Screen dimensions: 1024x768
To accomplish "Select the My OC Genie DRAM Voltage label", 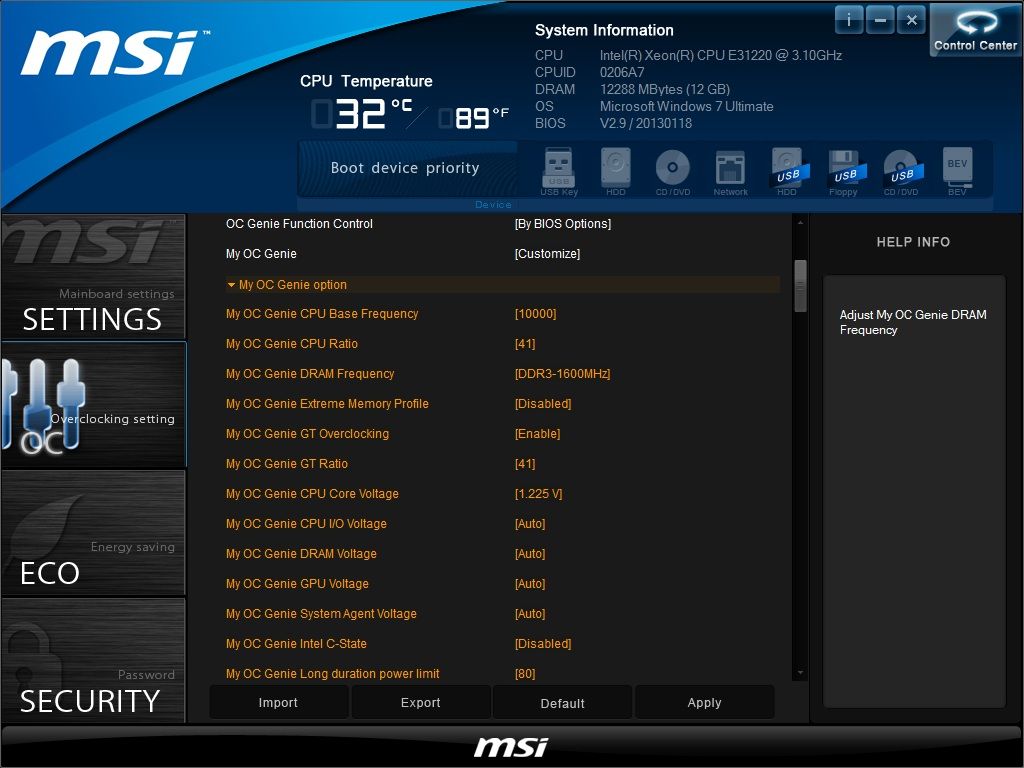I will pos(301,554).
